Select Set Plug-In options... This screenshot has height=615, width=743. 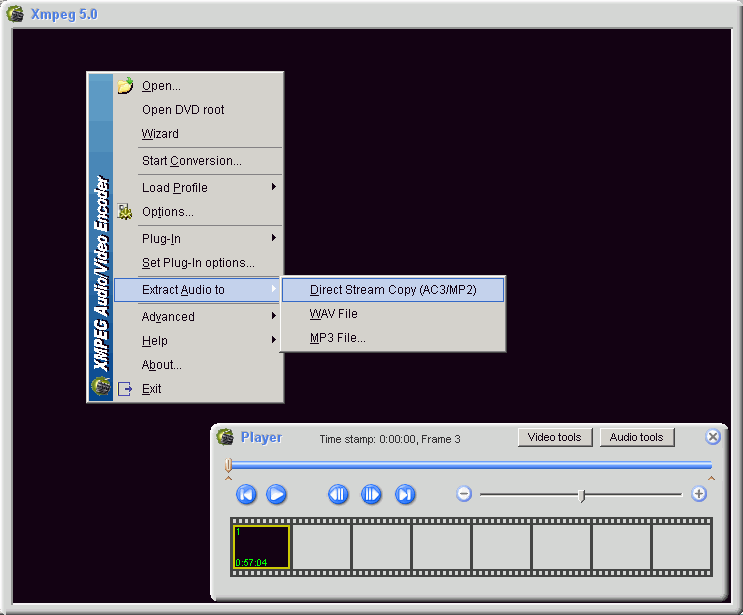(x=199, y=263)
